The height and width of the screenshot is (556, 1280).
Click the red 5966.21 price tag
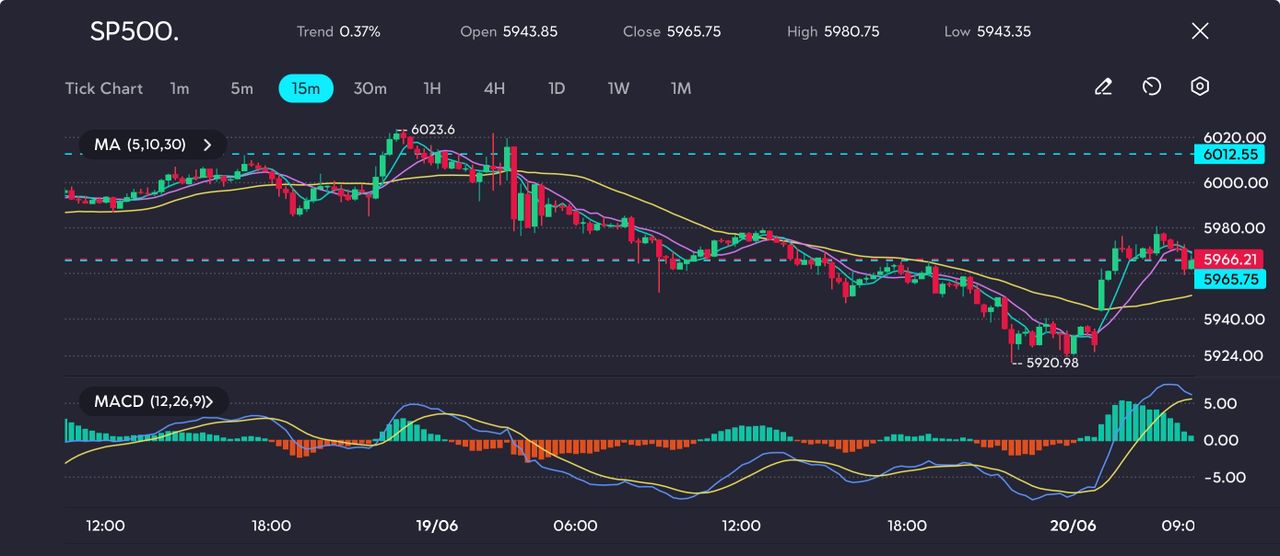pyautogui.click(x=1230, y=259)
